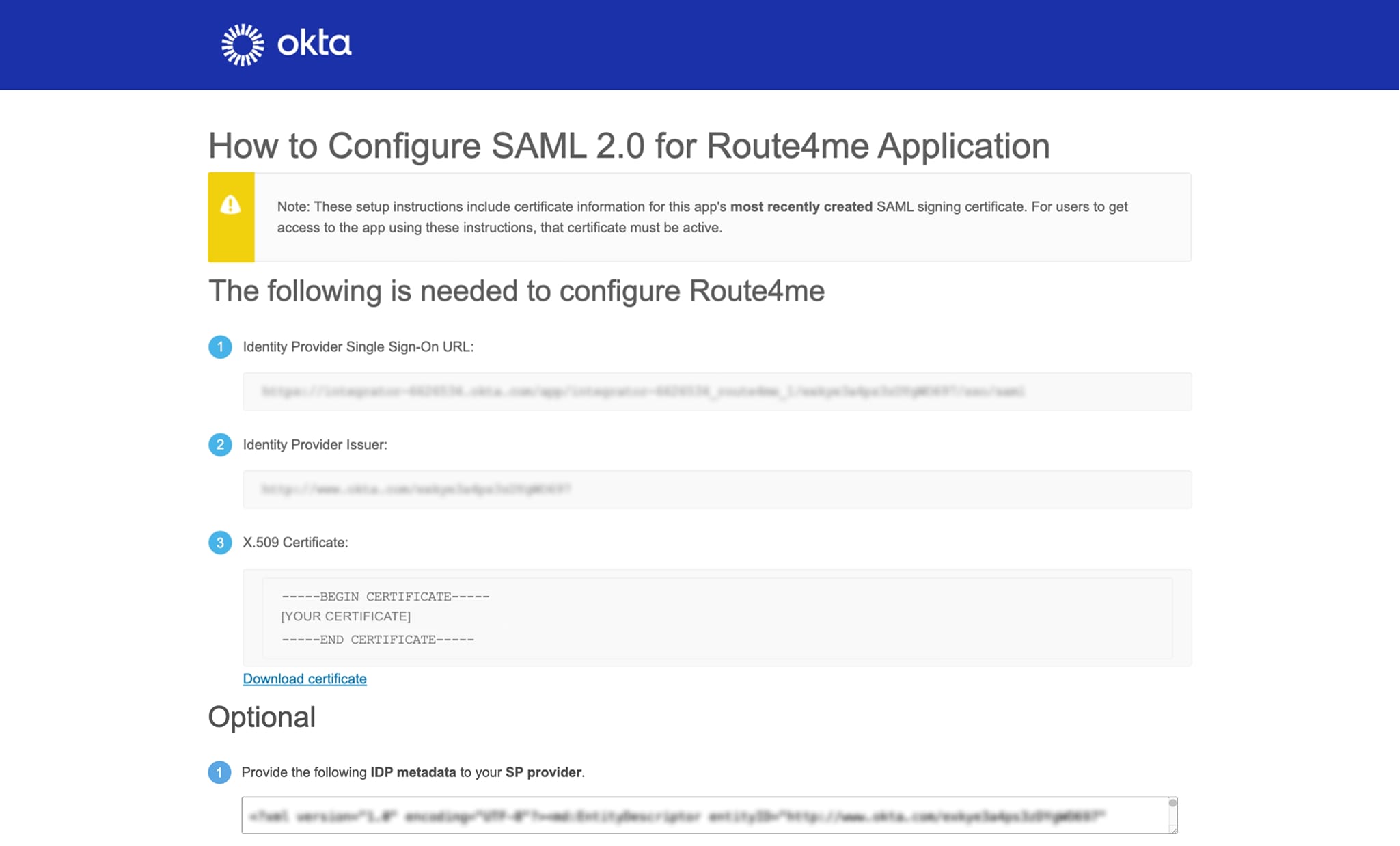1400x846 pixels.
Task: Open the Download certificate link
Action: pyautogui.click(x=304, y=679)
